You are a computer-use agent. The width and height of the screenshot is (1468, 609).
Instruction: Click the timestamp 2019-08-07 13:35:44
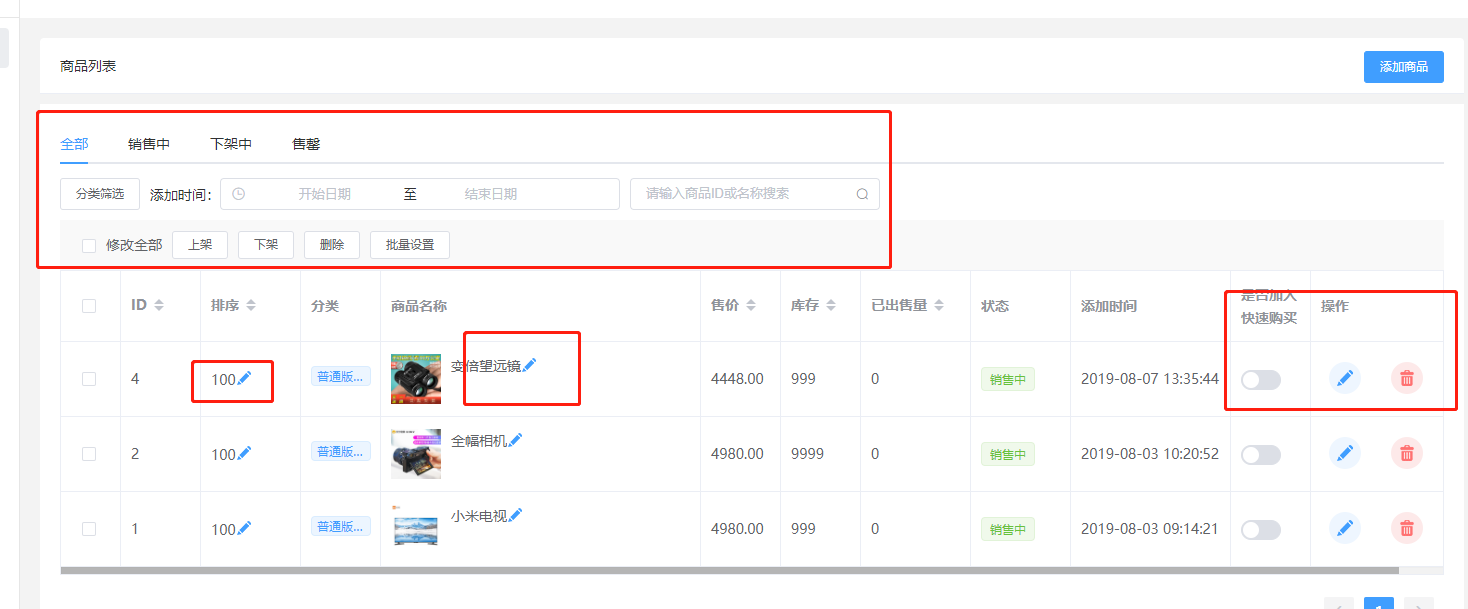pos(1150,379)
